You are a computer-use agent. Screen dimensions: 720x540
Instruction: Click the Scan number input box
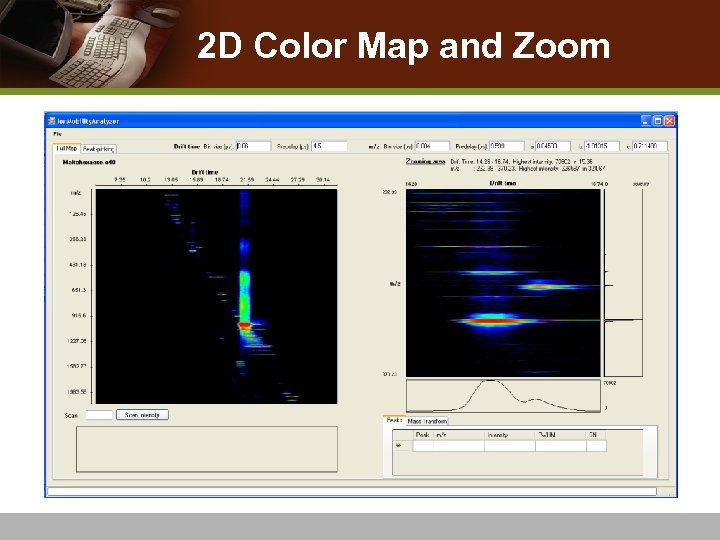point(99,415)
